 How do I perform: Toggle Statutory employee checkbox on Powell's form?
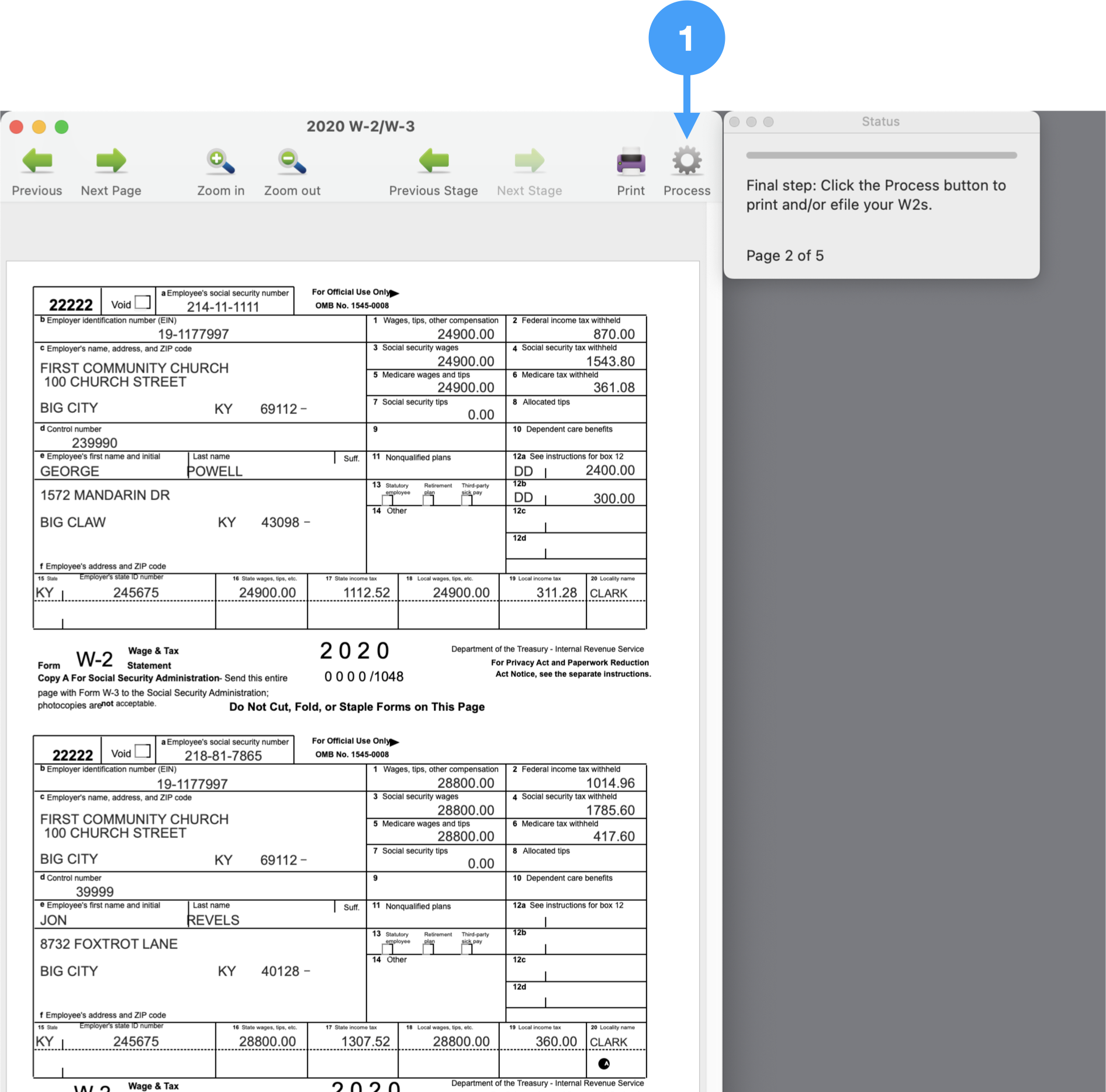pyautogui.click(x=388, y=500)
